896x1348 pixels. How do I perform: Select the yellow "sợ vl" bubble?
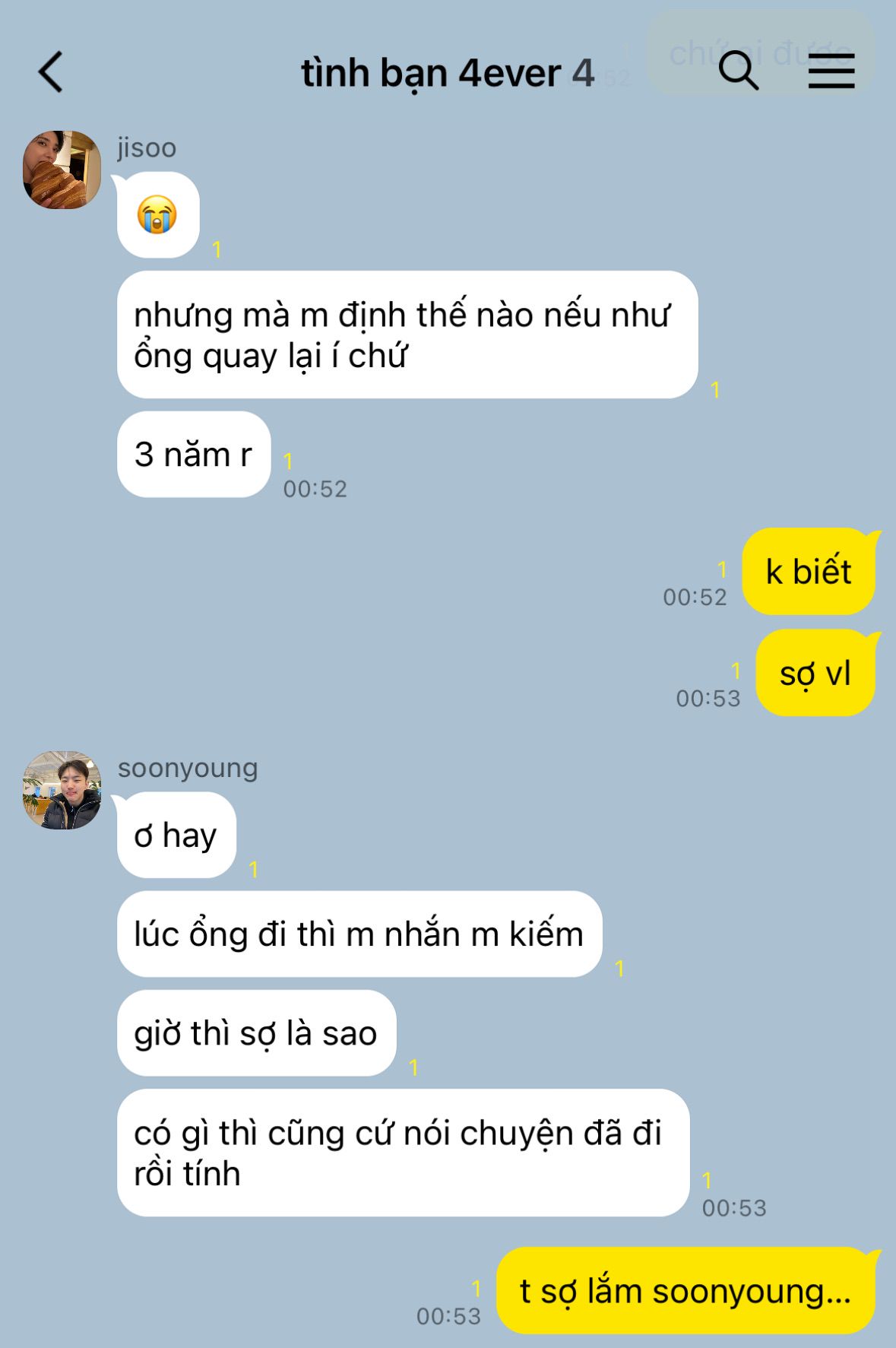(815, 673)
